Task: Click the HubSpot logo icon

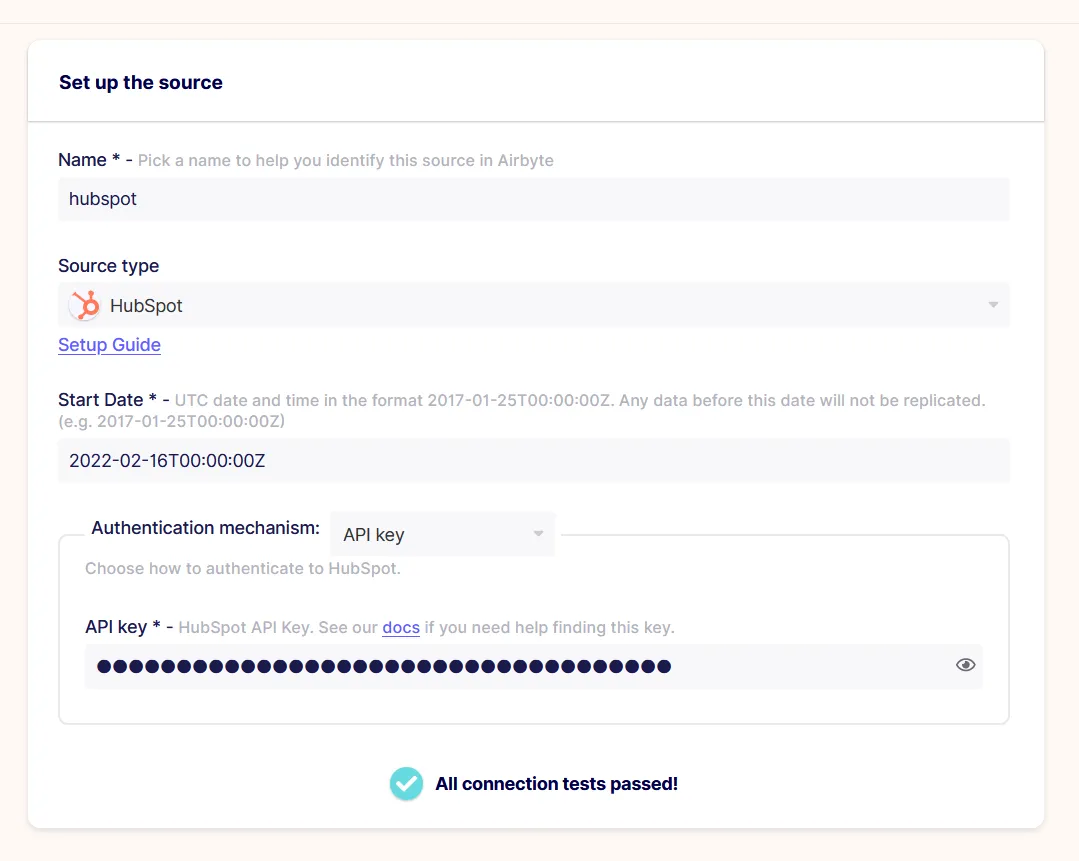Action: pos(85,305)
